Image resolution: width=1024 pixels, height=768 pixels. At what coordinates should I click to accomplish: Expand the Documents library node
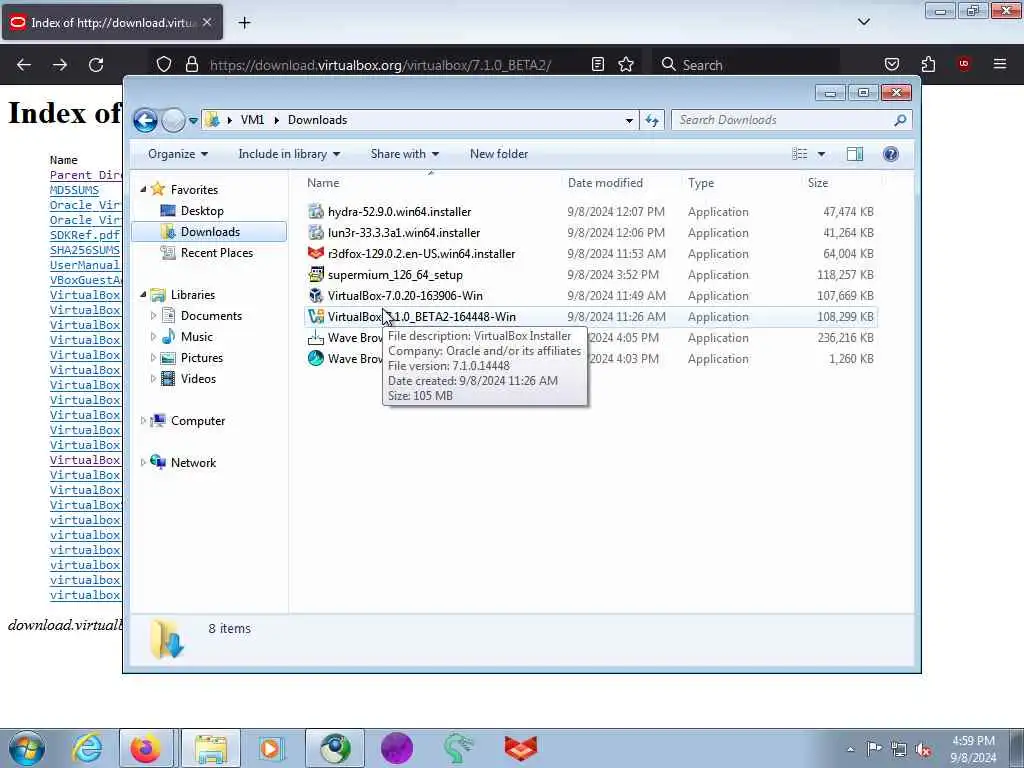click(153, 316)
